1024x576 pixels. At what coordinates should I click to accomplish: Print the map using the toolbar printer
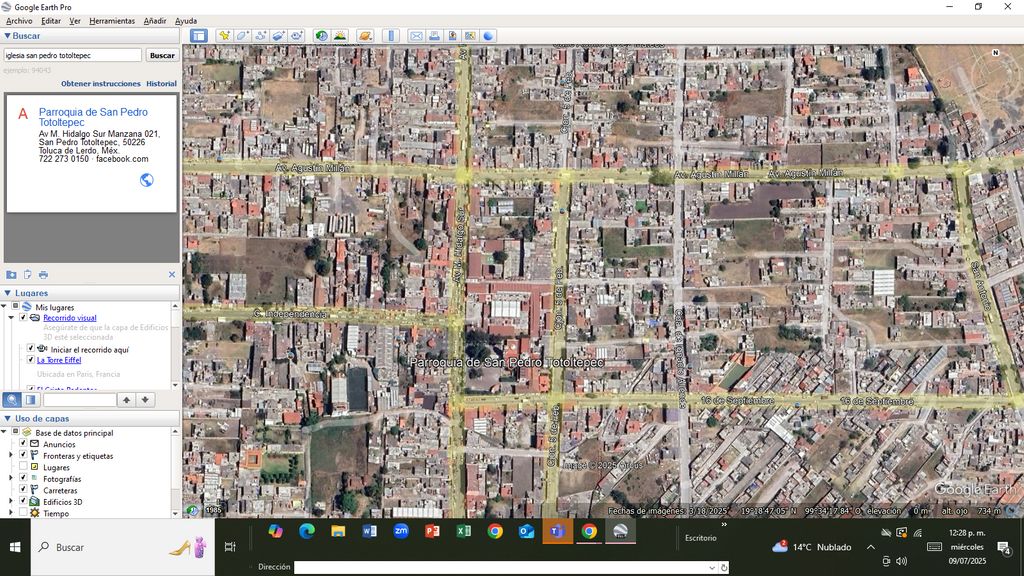tap(434, 35)
